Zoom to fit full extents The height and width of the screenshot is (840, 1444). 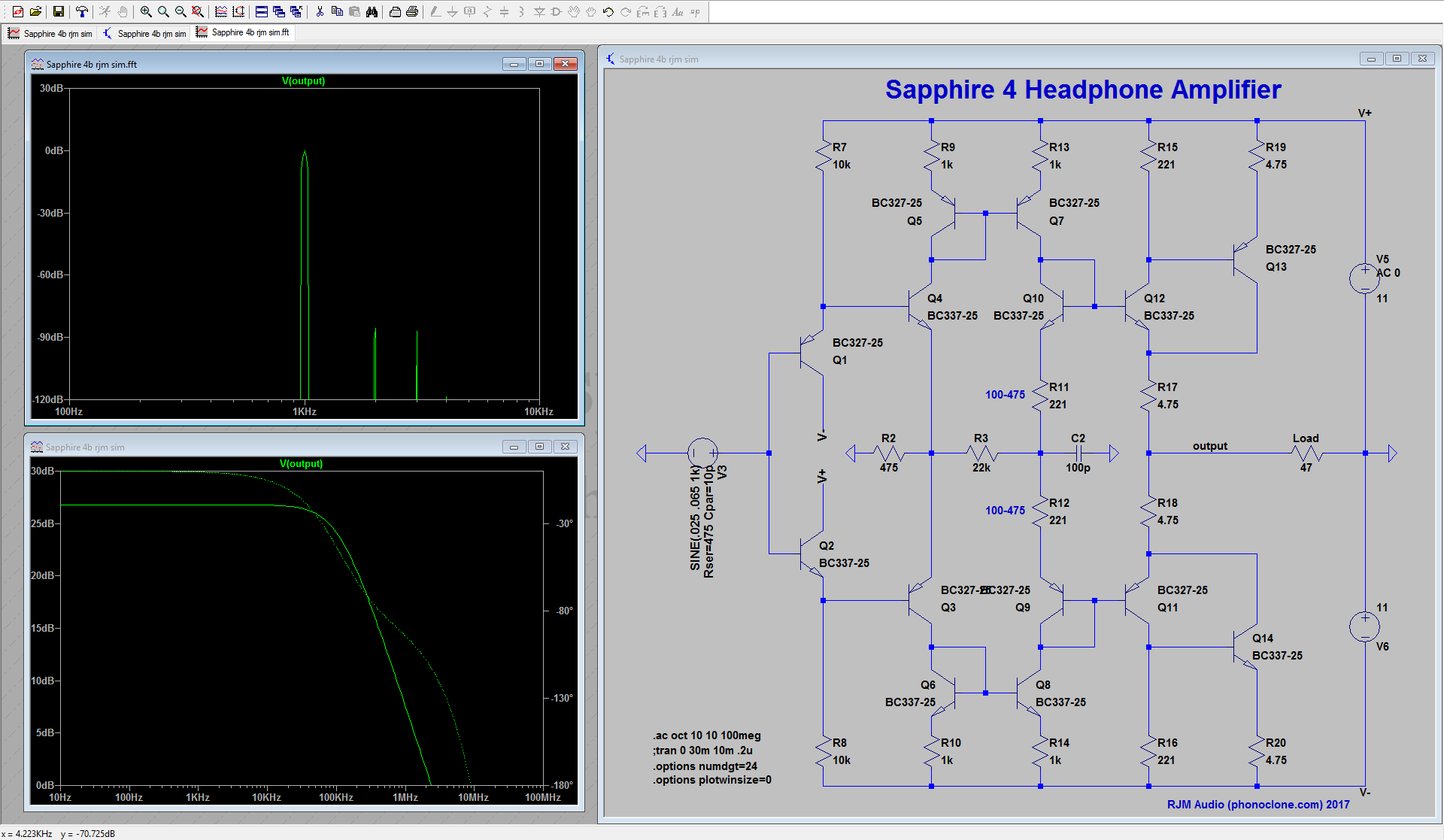tap(198, 11)
